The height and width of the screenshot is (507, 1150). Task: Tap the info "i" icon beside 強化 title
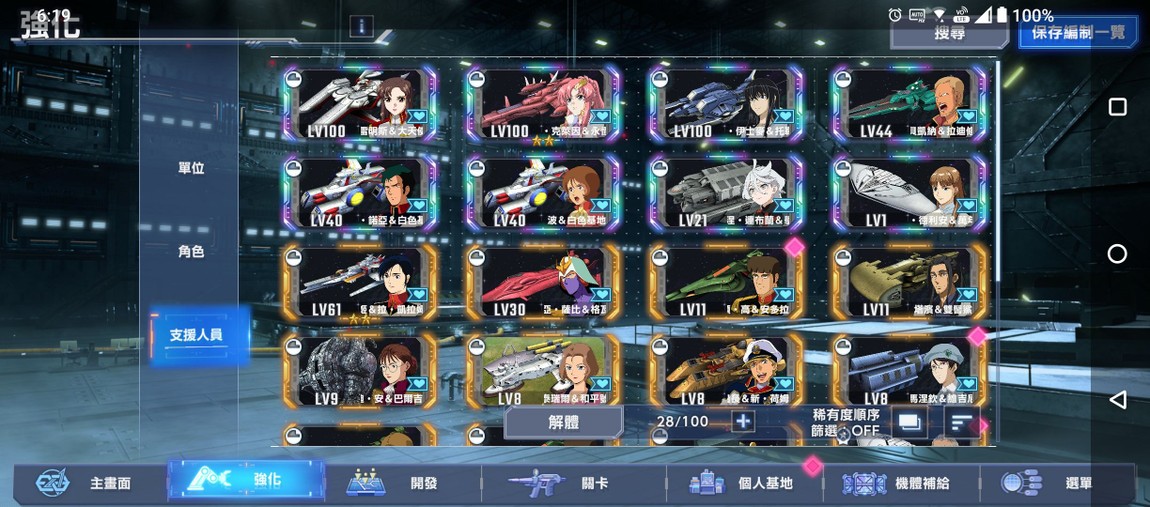pyautogui.click(x=367, y=27)
